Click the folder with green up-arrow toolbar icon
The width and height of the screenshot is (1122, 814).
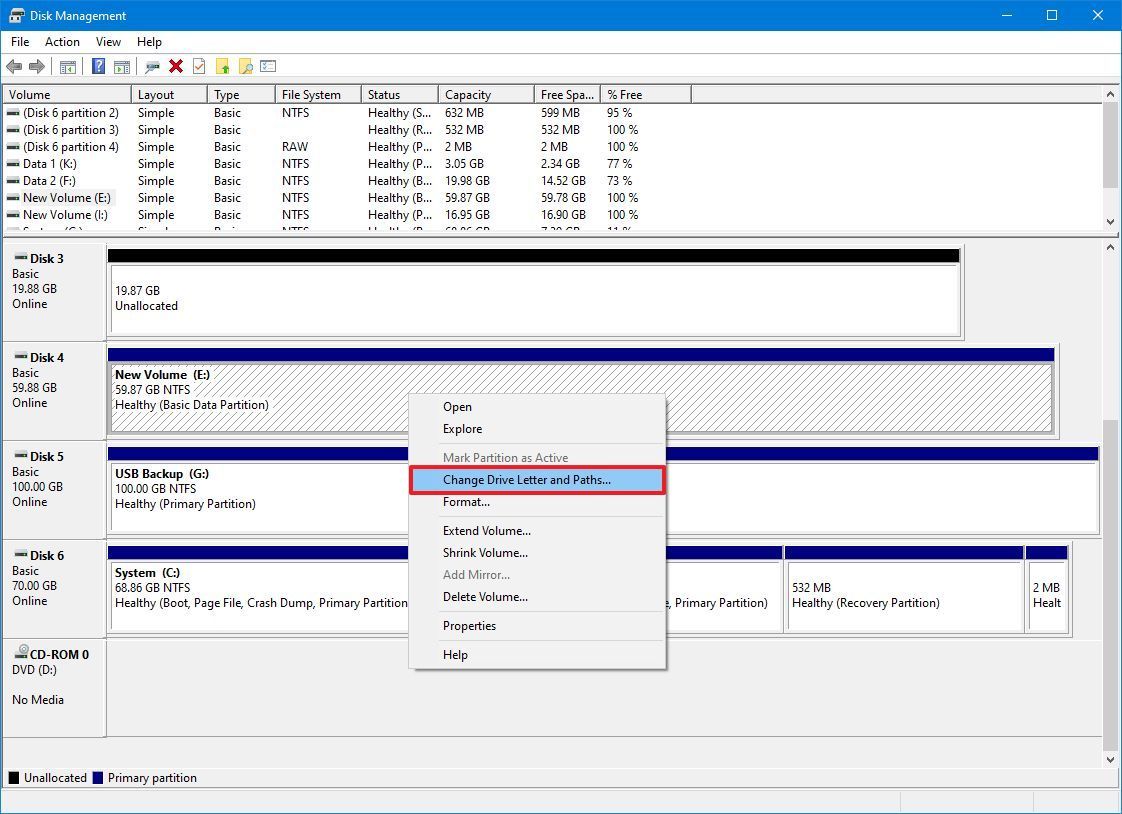[222, 66]
